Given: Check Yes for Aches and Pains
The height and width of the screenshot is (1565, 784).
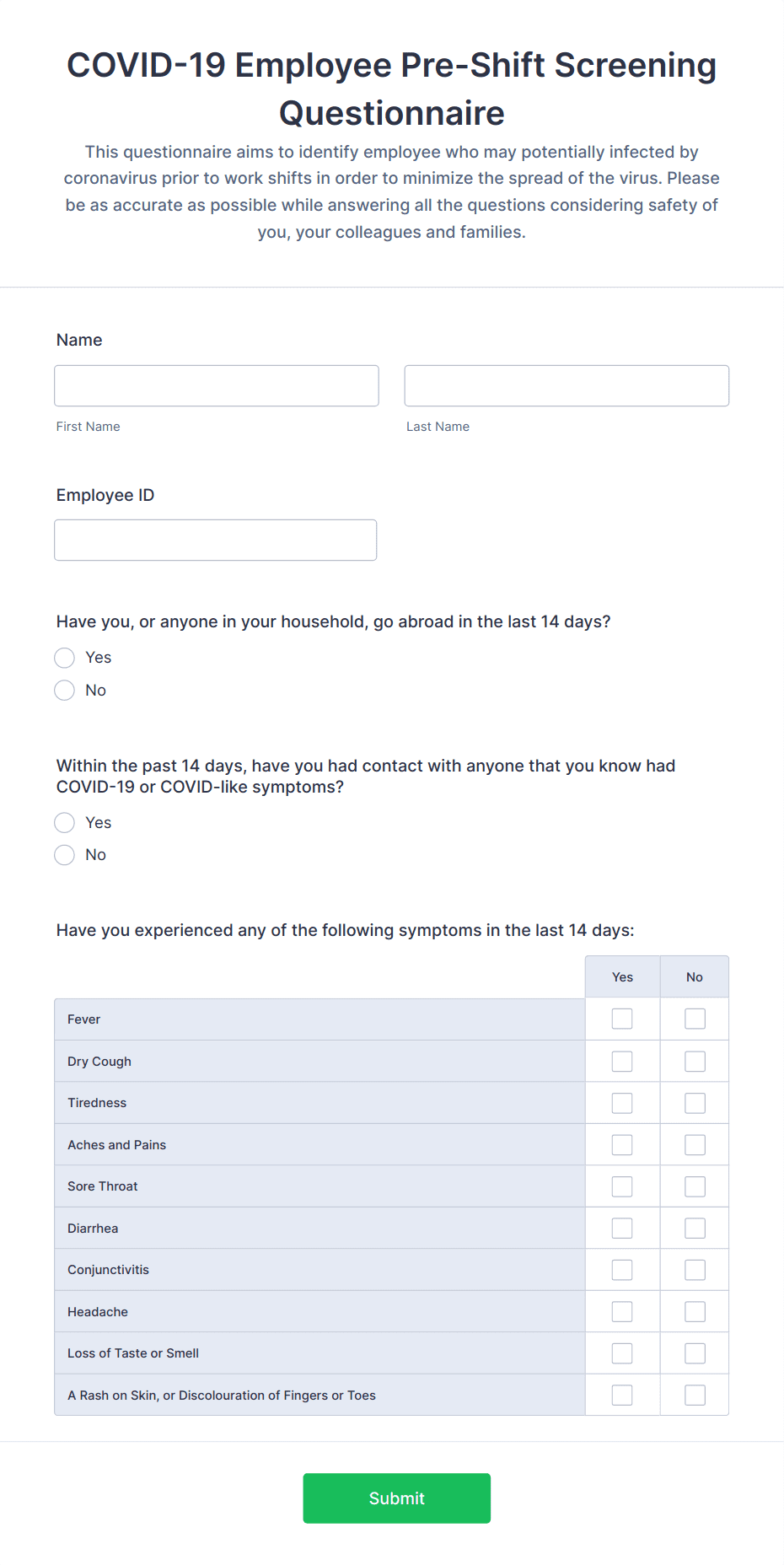Looking at the screenshot, I should 622,1144.
